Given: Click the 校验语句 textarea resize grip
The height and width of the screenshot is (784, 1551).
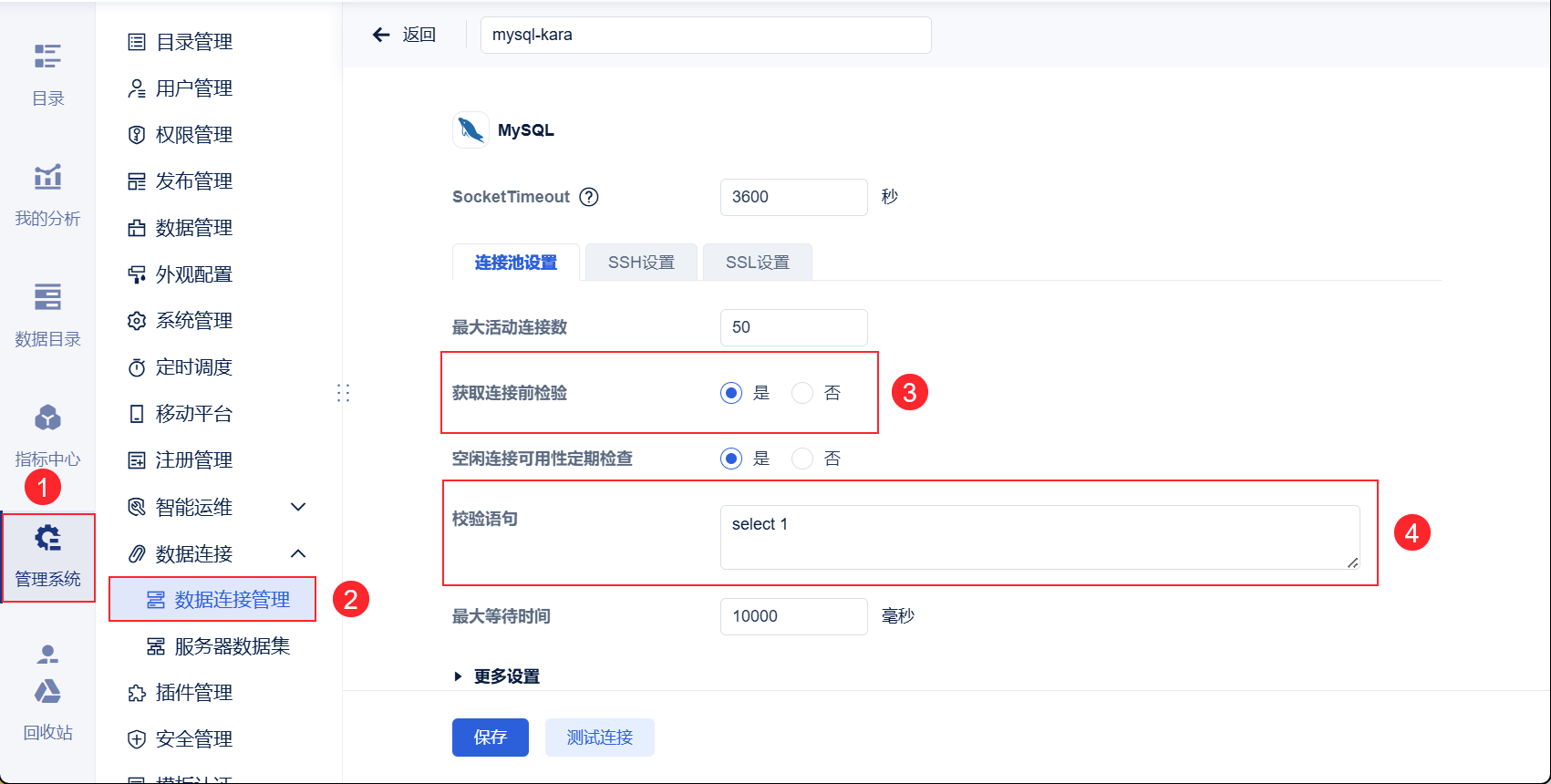Looking at the screenshot, I should (1352, 563).
